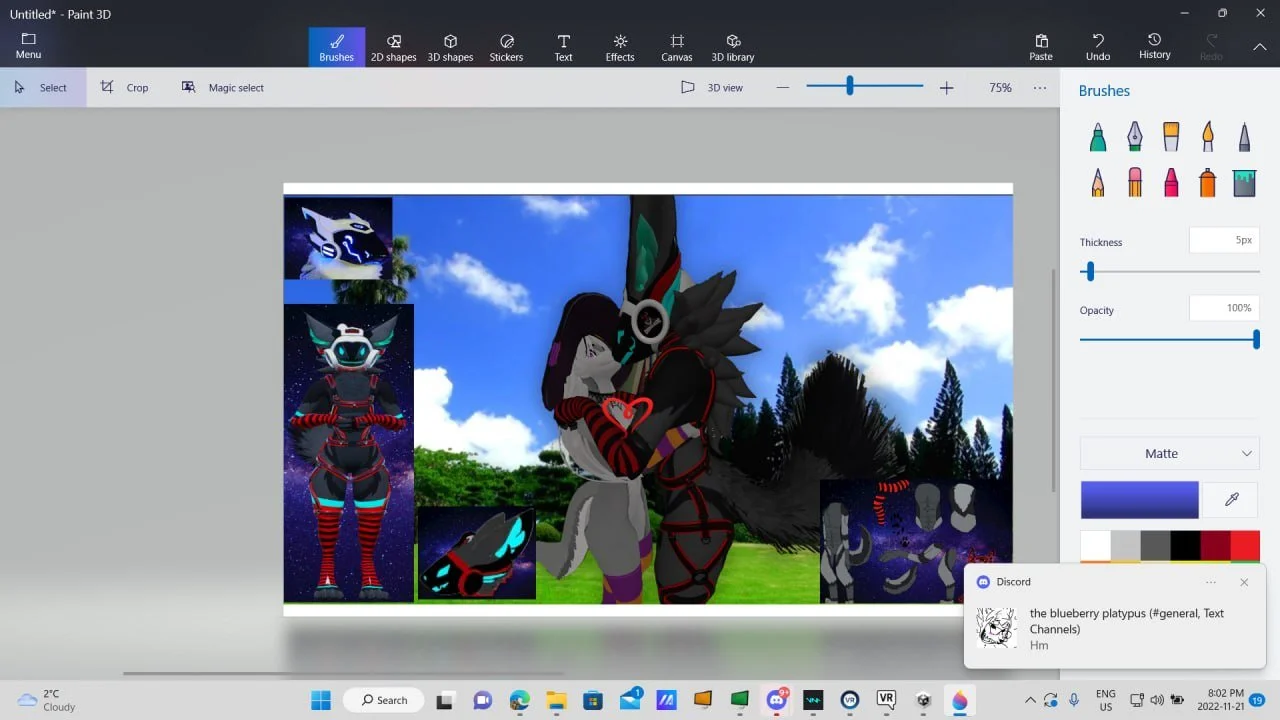
Task: Pick a color with the eyedropper
Action: click(1231, 499)
